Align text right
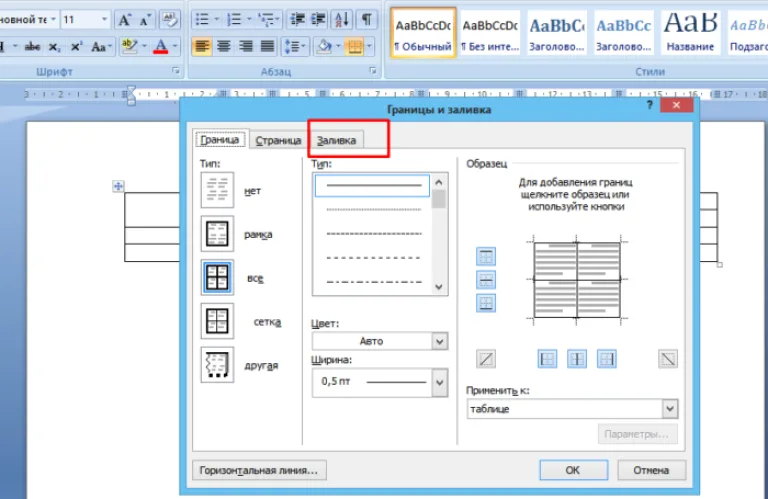The height and width of the screenshot is (499, 768). (x=245, y=47)
